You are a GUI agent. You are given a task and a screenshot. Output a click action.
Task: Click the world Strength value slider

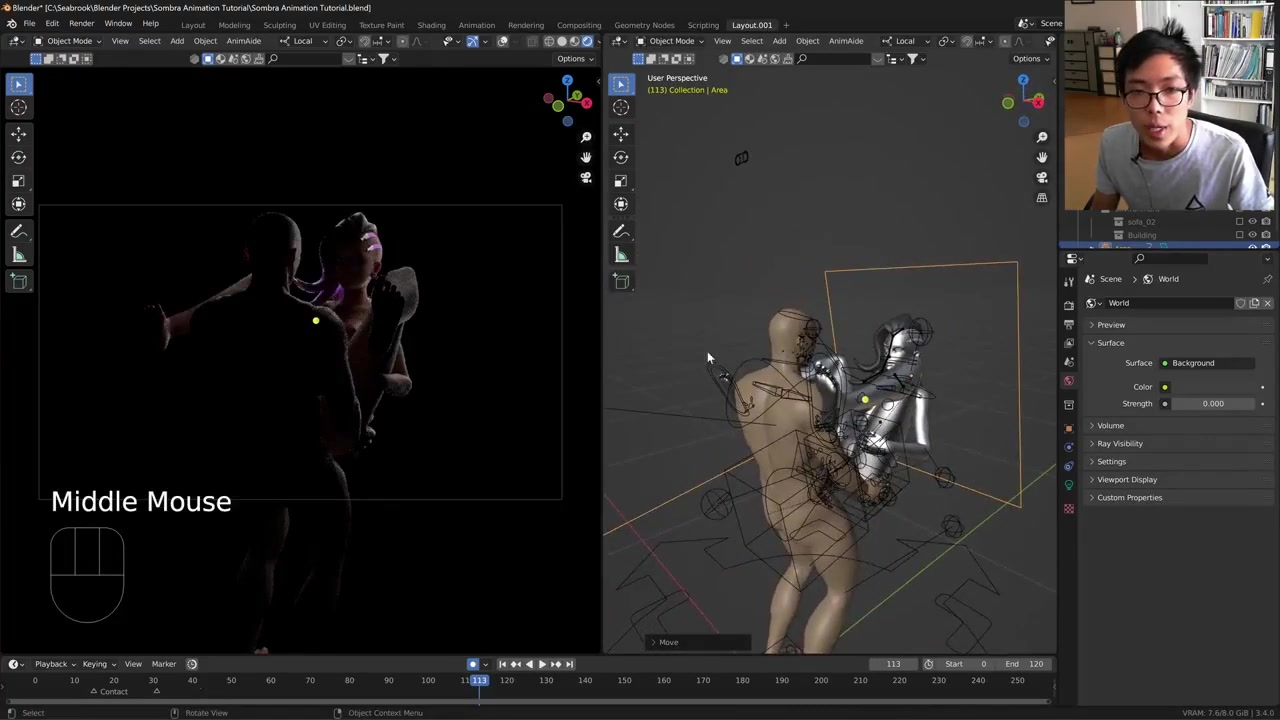pos(1212,404)
